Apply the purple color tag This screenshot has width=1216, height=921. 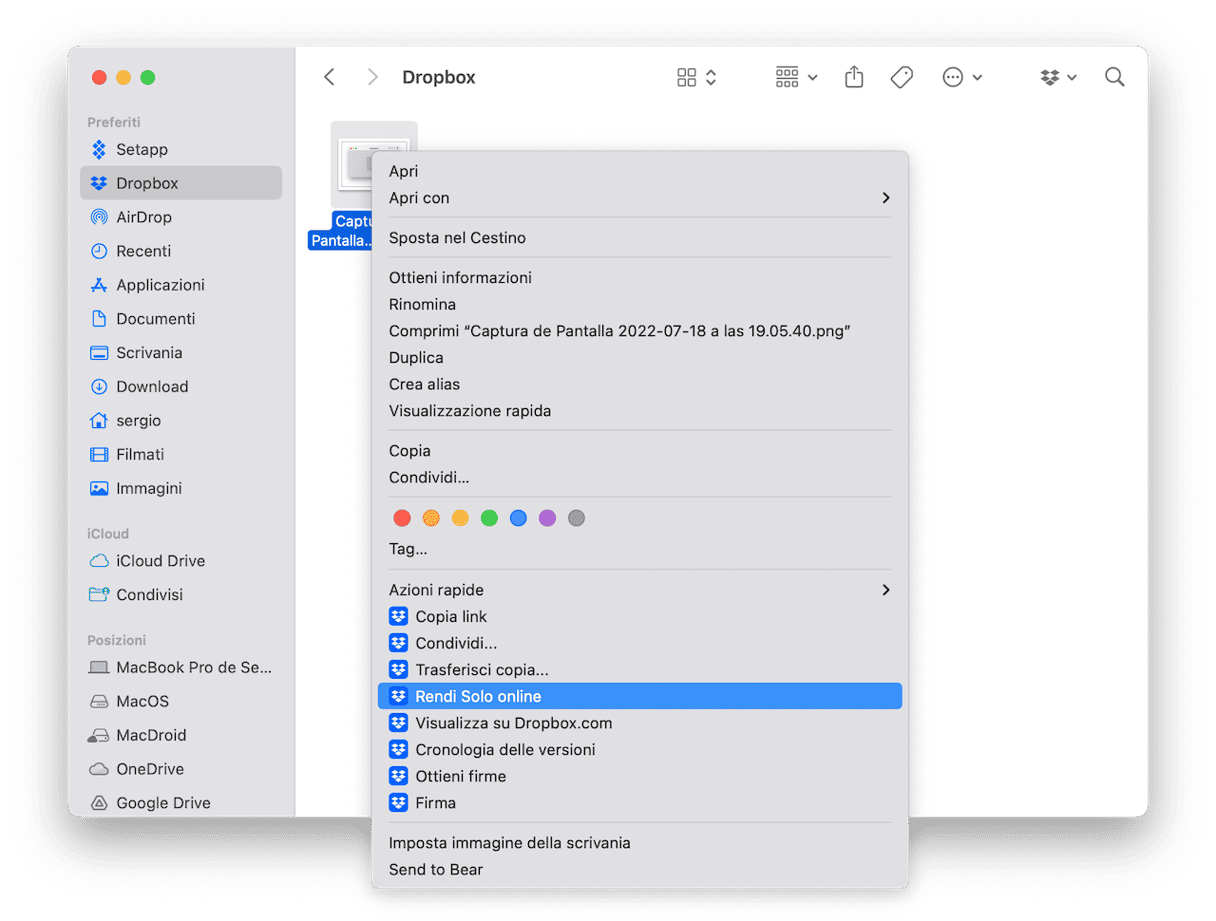[547, 518]
